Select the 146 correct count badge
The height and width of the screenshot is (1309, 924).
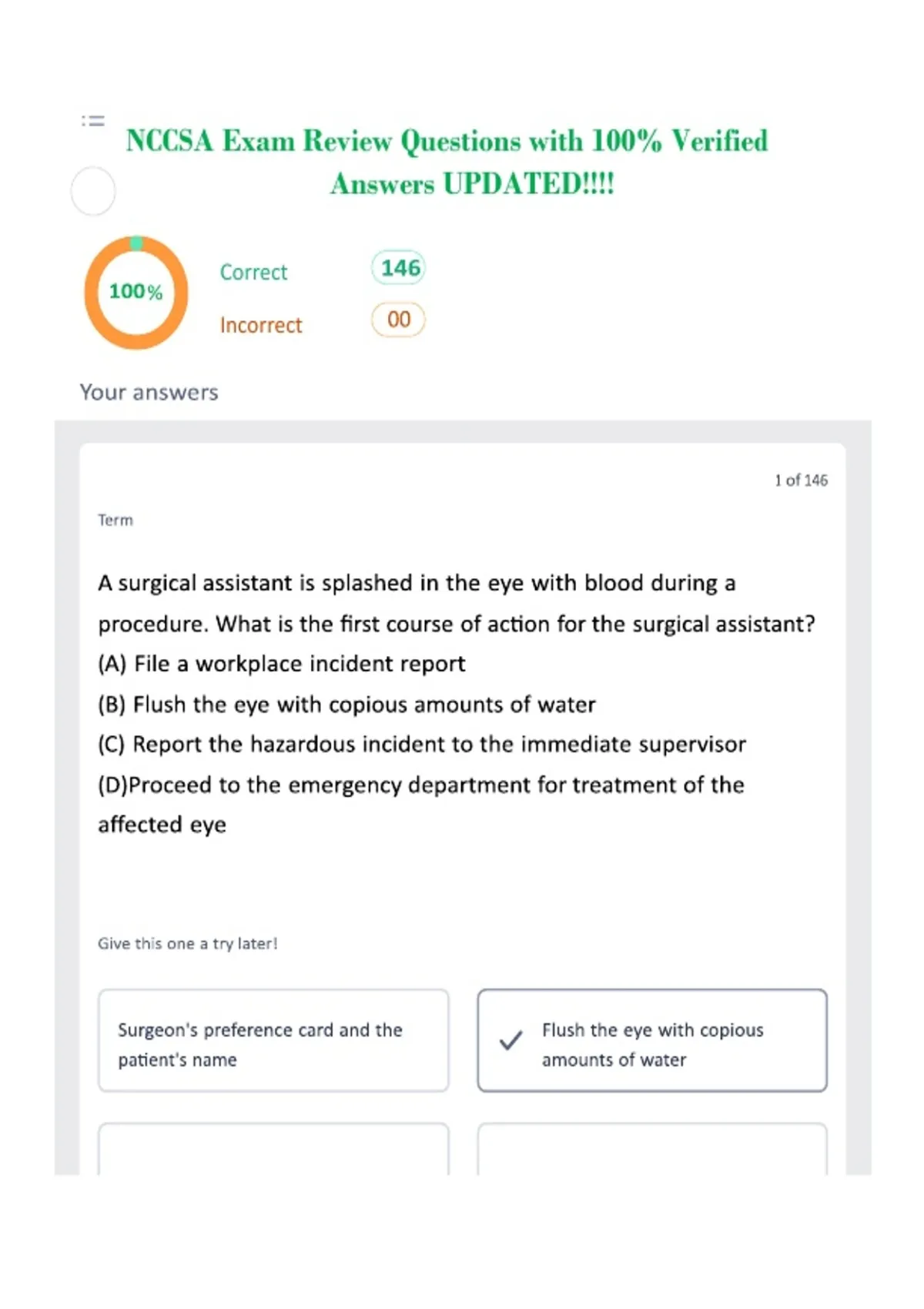point(399,268)
